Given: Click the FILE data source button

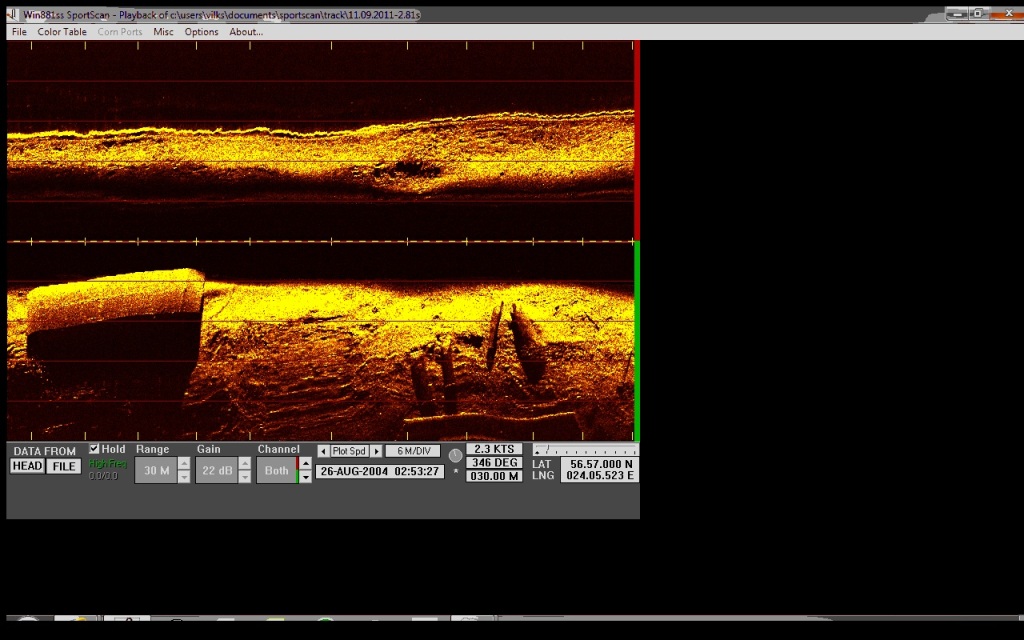Looking at the screenshot, I should [x=64, y=466].
